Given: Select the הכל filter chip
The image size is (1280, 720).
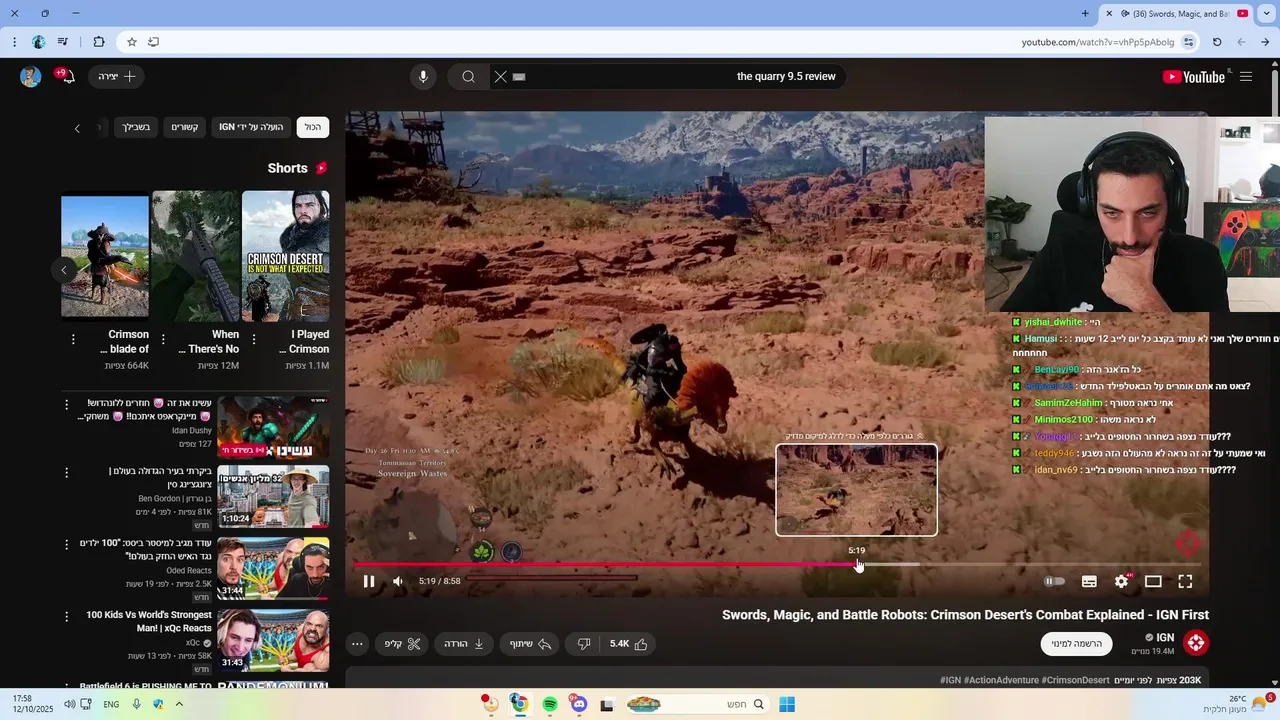Looking at the screenshot, I should click(x=313, y=127).
